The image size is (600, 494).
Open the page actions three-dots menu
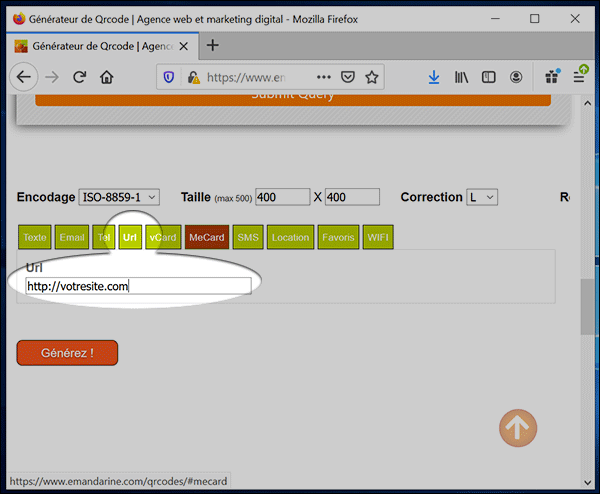pos(324,77)
